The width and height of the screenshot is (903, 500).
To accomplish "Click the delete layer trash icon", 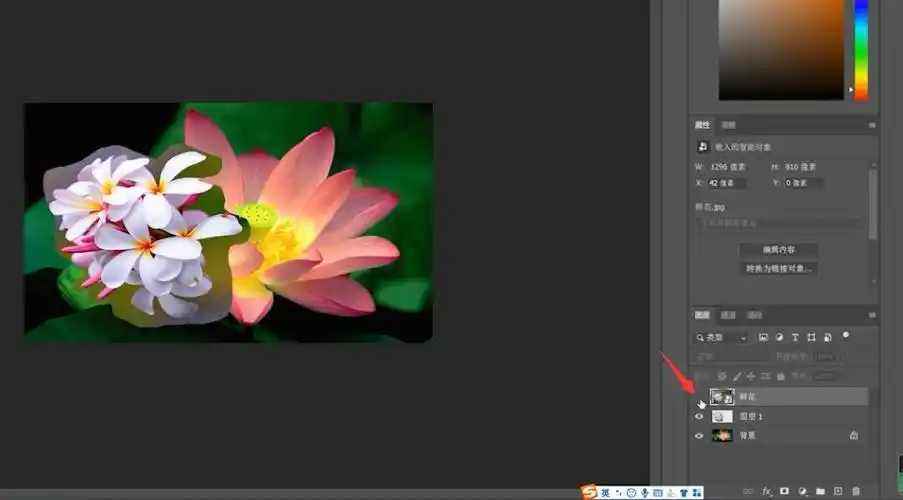I will point(855,491).
